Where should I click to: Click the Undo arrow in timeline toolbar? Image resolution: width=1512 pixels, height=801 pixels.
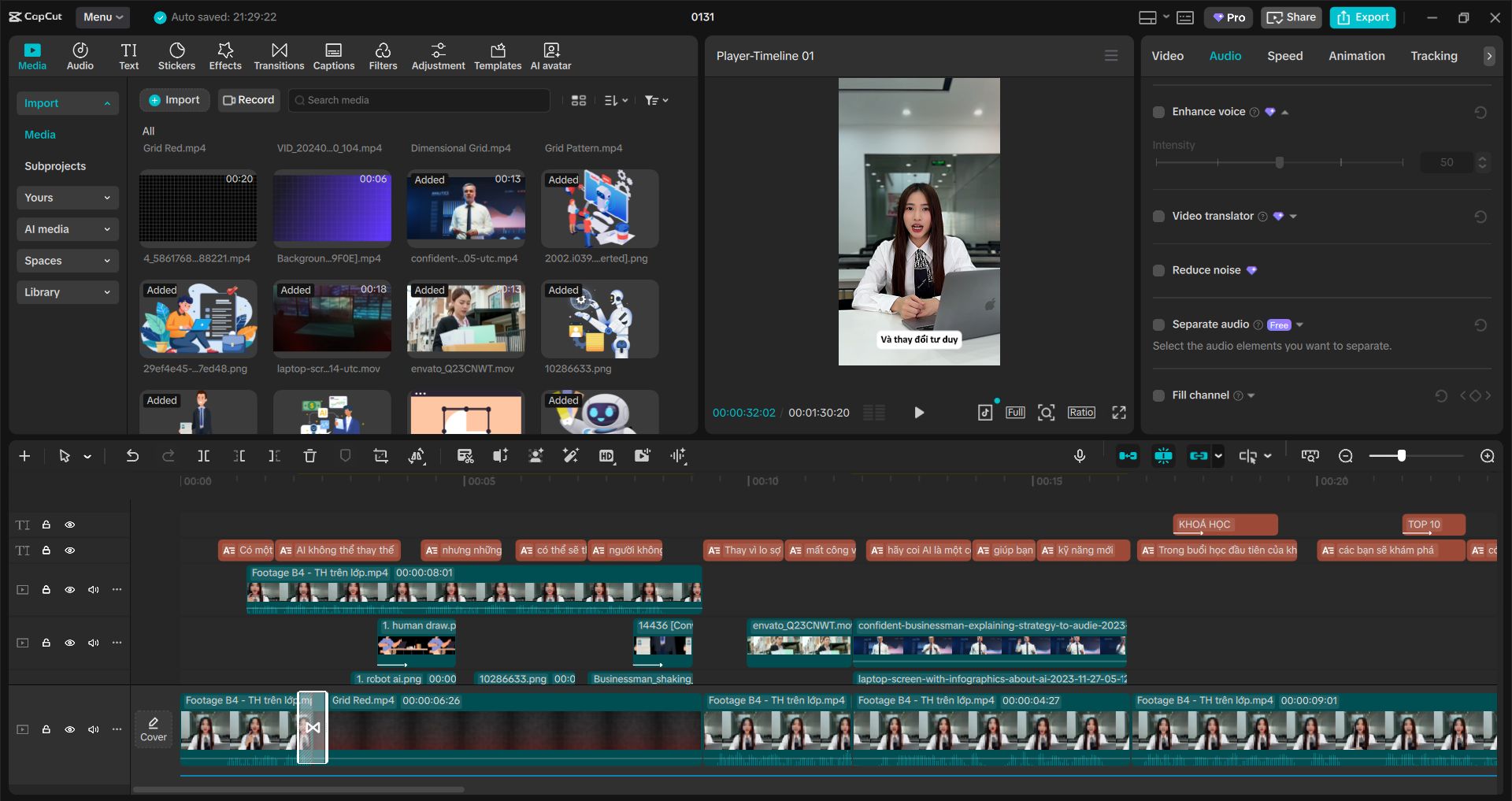click(132, 456)
